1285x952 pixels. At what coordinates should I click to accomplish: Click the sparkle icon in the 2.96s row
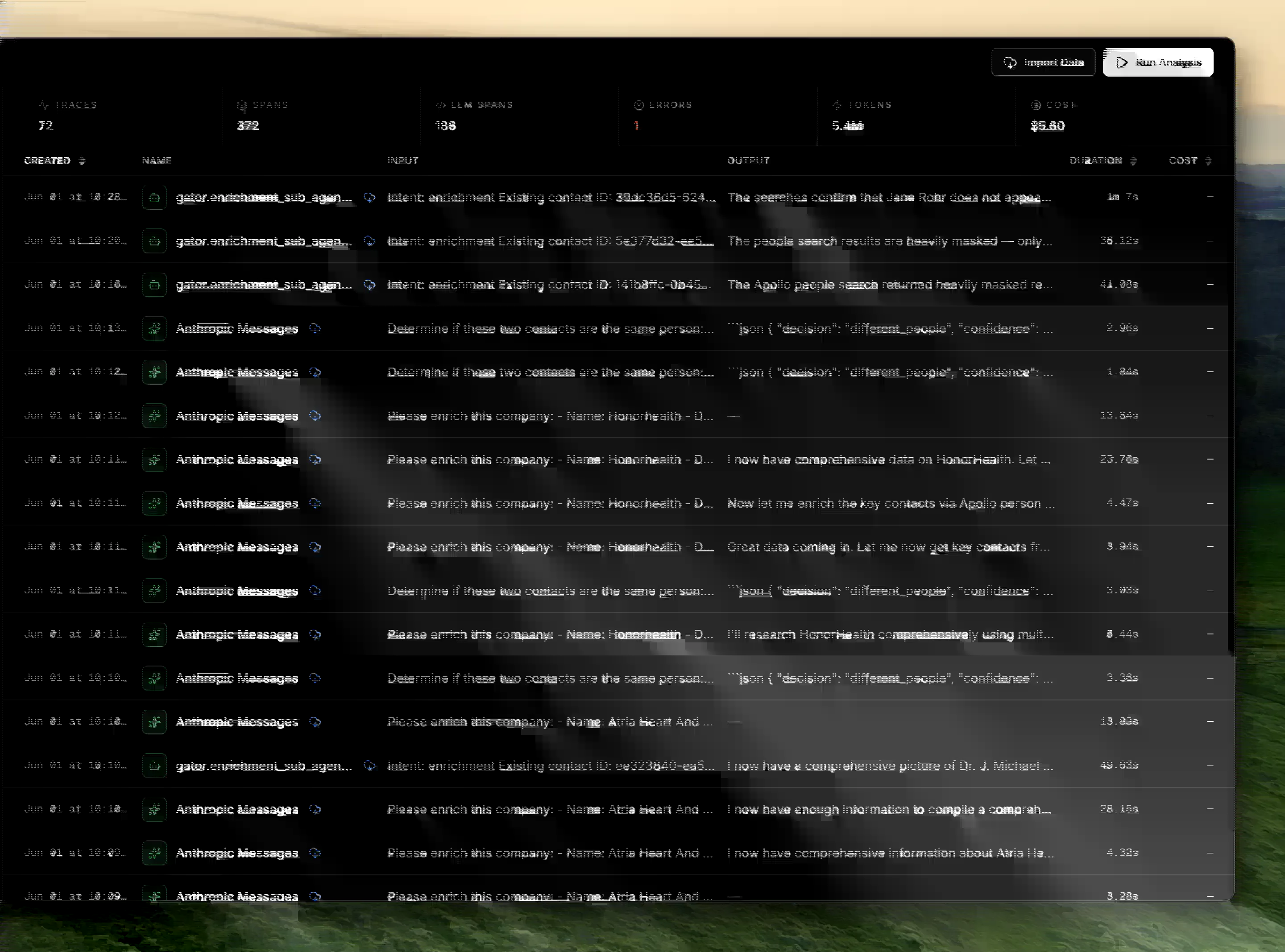[x=154, y=328]
